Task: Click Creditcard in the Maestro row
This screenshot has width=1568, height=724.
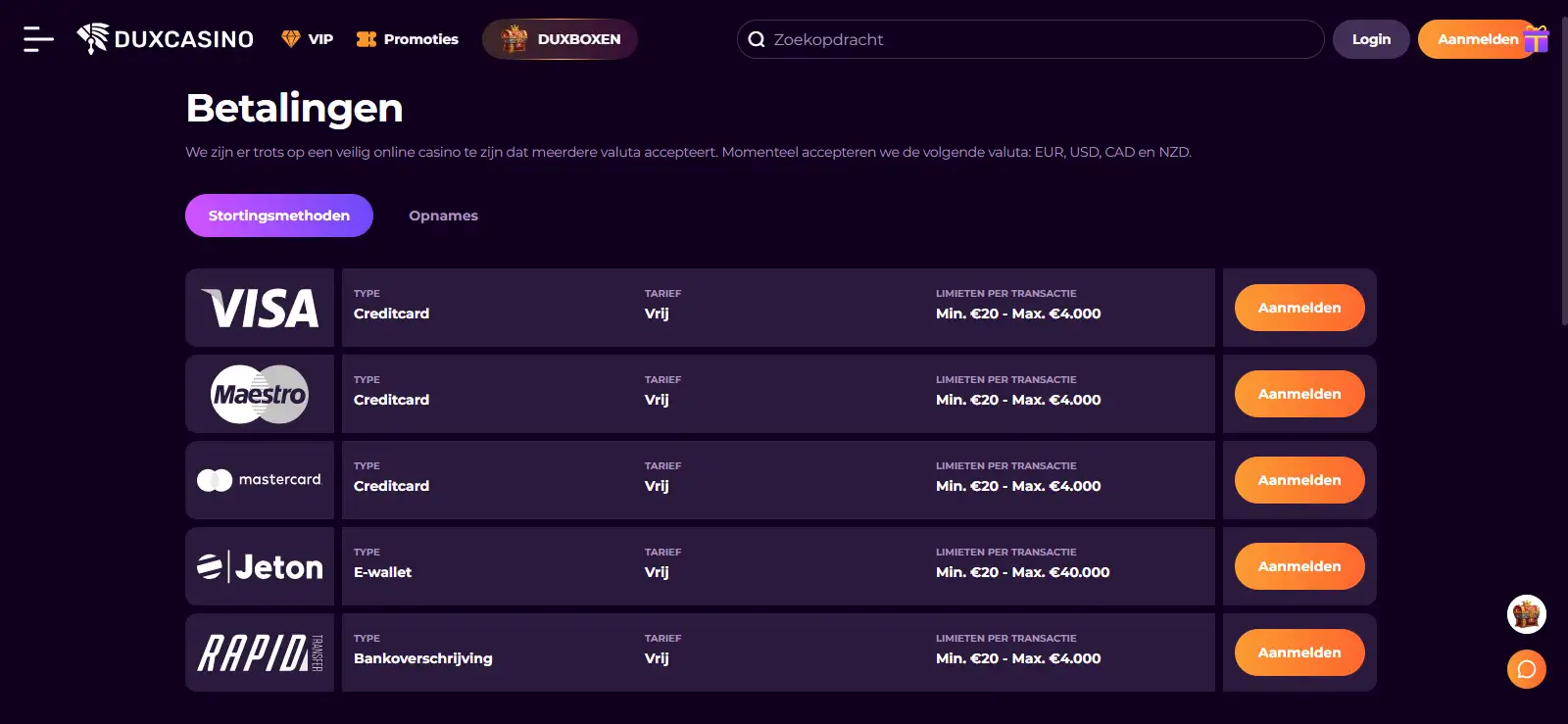Action: click(x=391, y=400)
